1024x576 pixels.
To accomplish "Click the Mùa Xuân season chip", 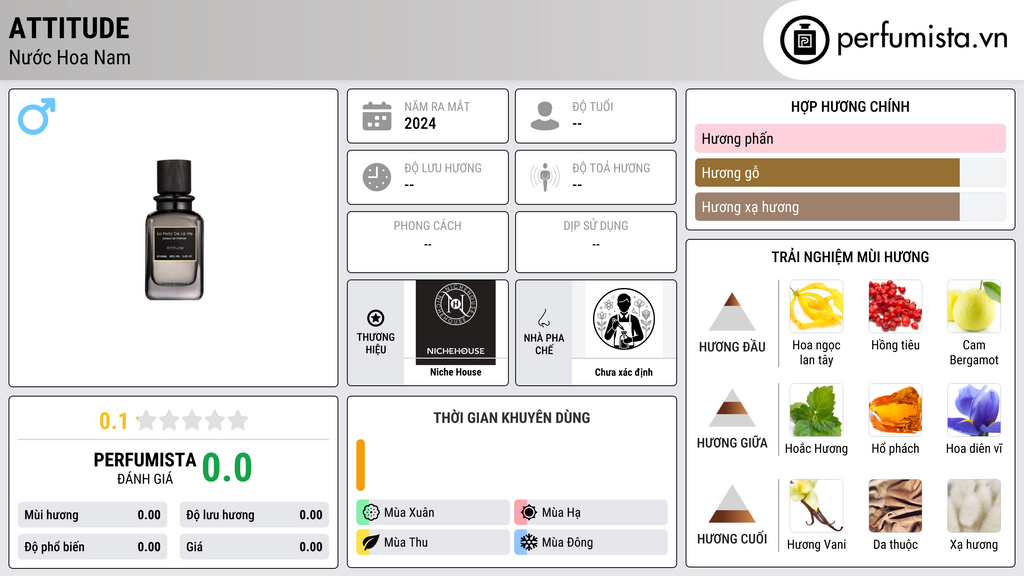I will pyautogui.click(x=433, y=513).
